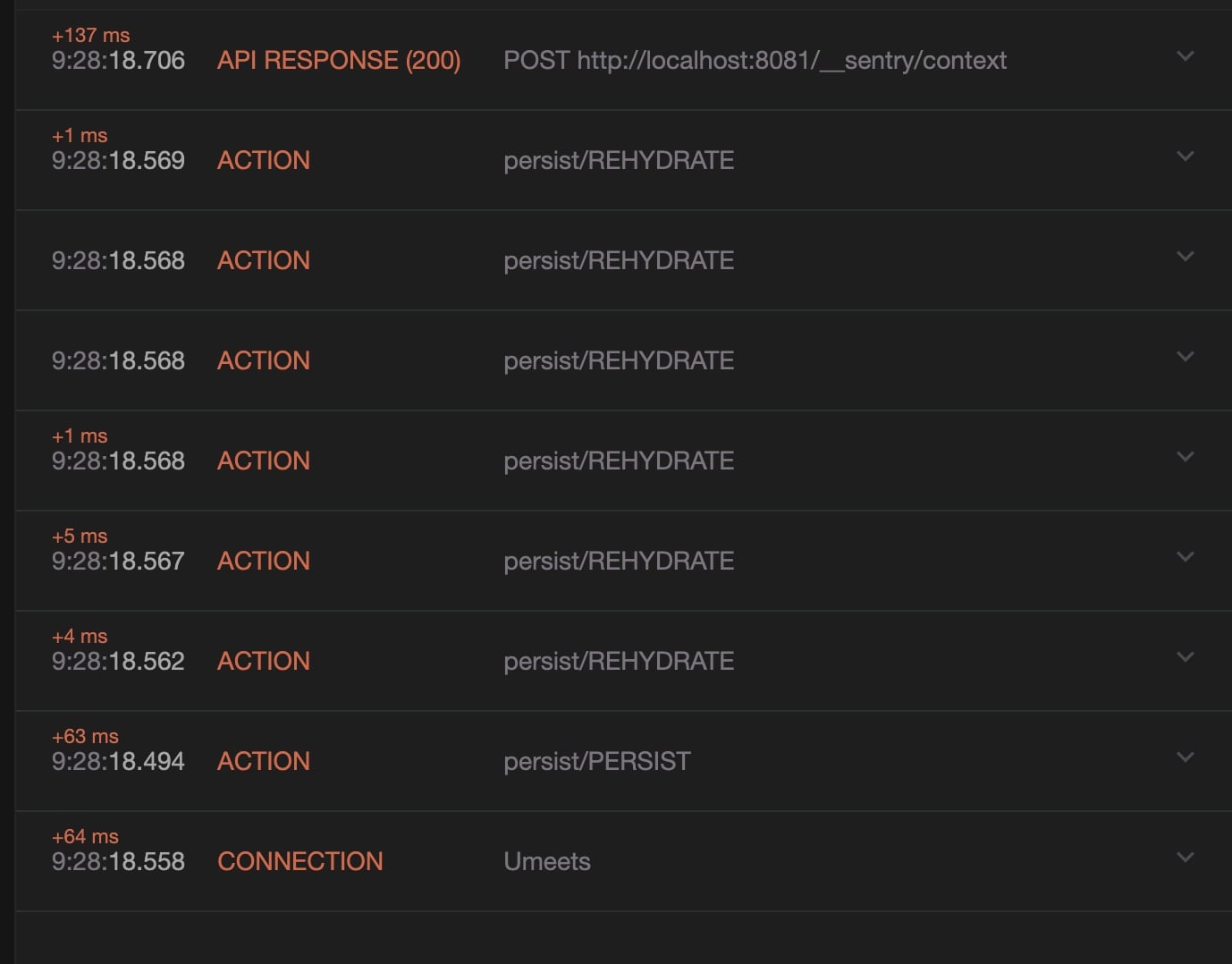This screenshot has width=1232, height=964.
Task: Click persist/REHYDRATE in the 9:28:18.569 row
Action: pos(619,160)
